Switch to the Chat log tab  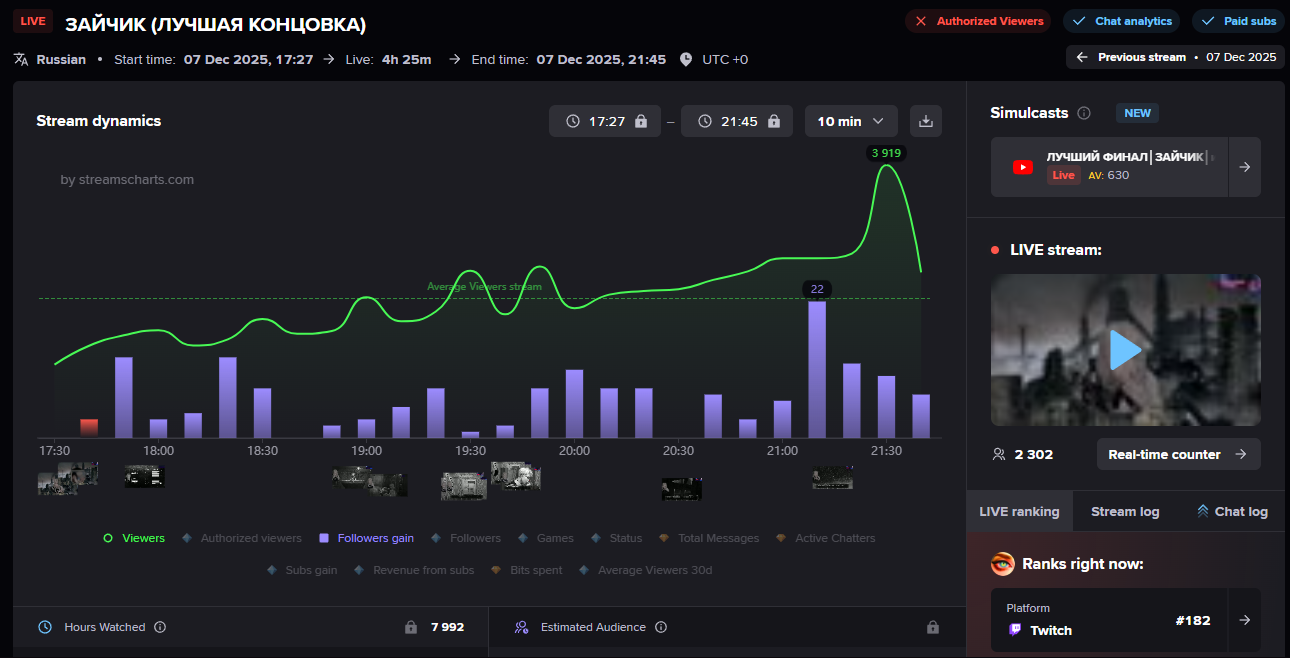(1232, 511)
